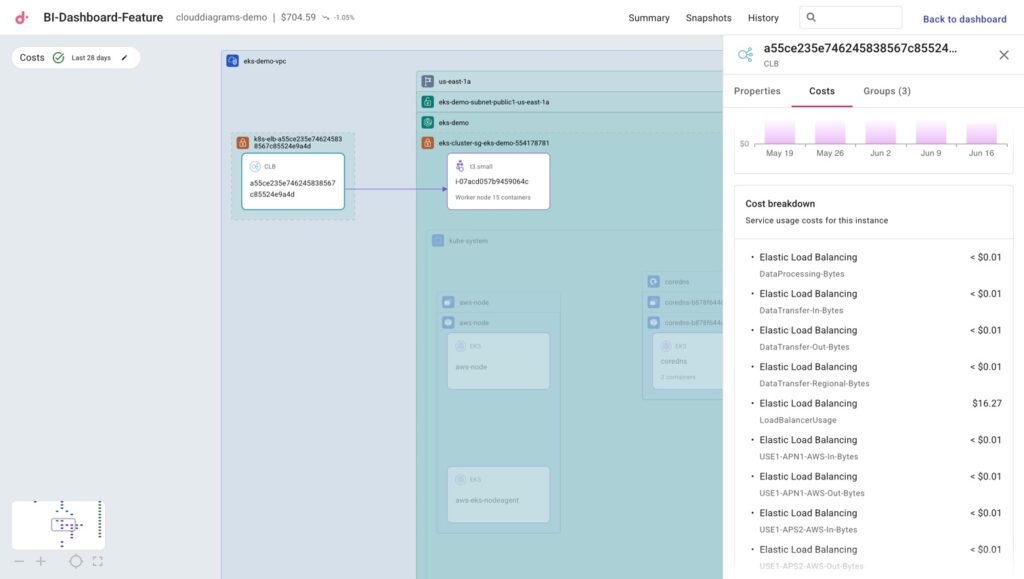Click the coredns icon
Image resolution: width=1024 pixels, height=579 pixels.
pyautogui.click(x=654, y=281)
